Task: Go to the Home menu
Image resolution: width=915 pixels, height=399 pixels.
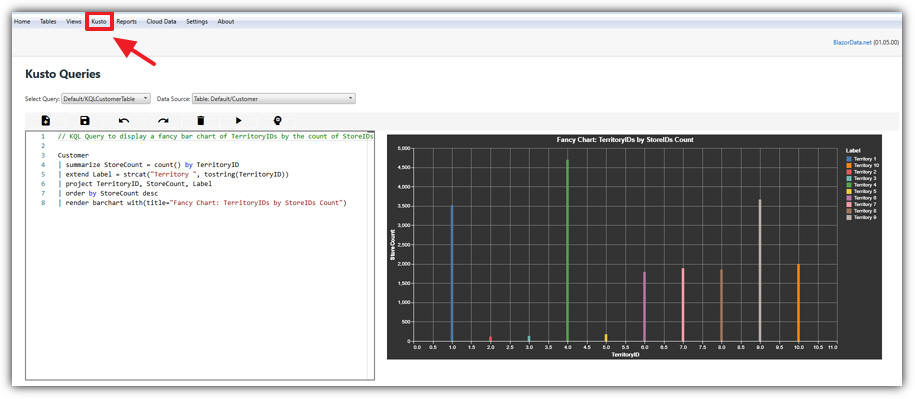Action: 22,22
